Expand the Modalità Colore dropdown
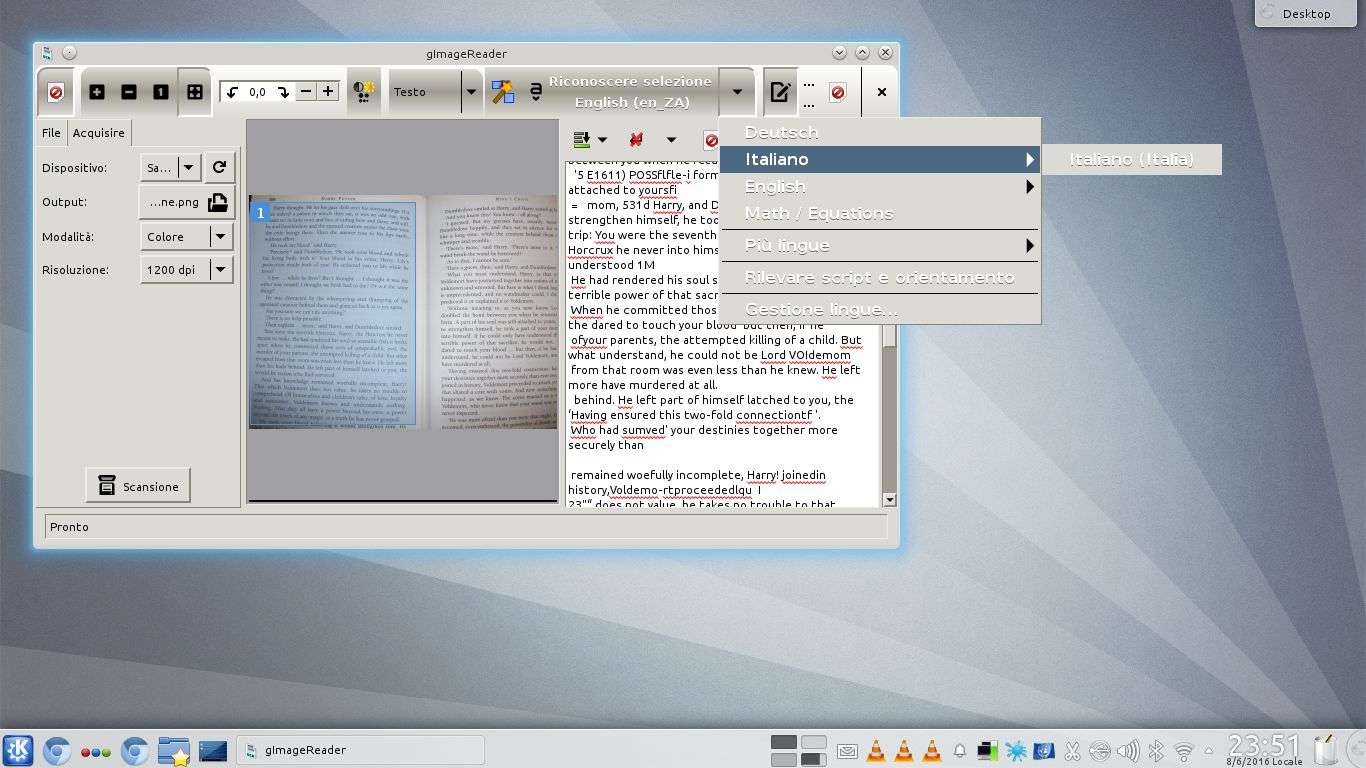Image resolution: width=1366 pixels, height=768 pixels. point(219,237)
